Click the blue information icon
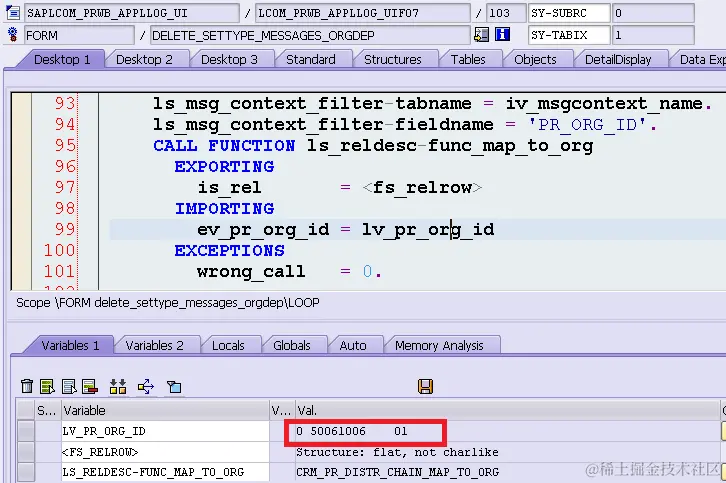The height and width of the screenshot is (483, 726). coord(502,35)
